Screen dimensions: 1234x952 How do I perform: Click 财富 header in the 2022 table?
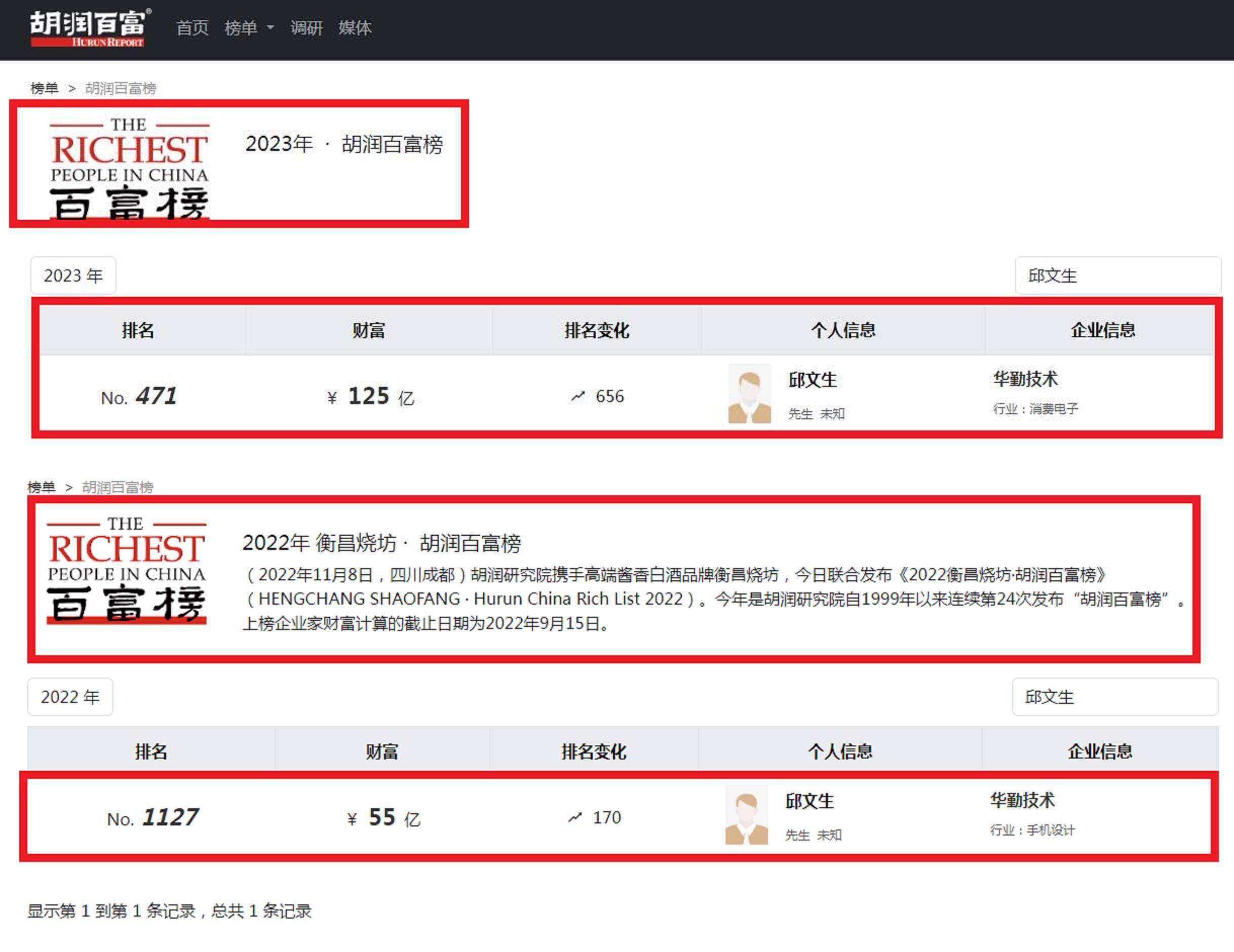[381, 751]
